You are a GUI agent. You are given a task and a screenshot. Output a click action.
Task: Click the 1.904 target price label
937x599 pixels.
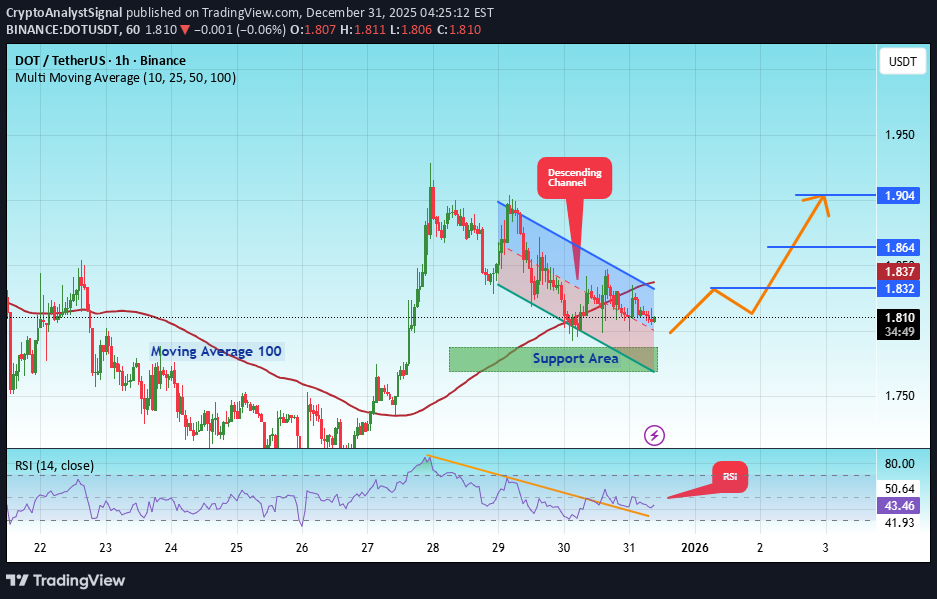pos(897,196)
